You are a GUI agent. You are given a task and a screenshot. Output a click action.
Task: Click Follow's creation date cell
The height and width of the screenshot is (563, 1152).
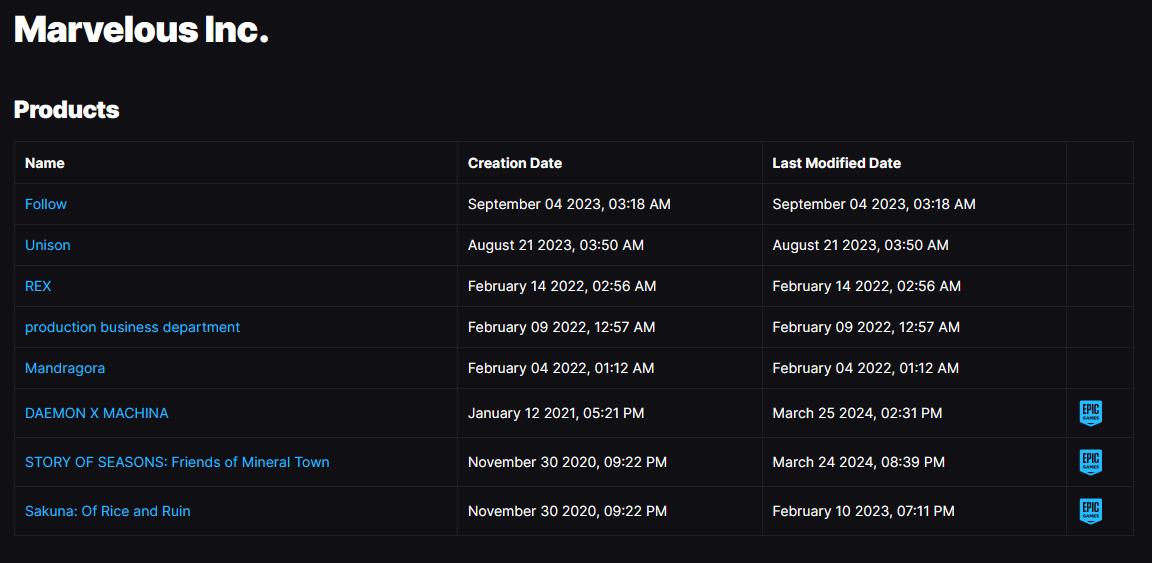569,204
